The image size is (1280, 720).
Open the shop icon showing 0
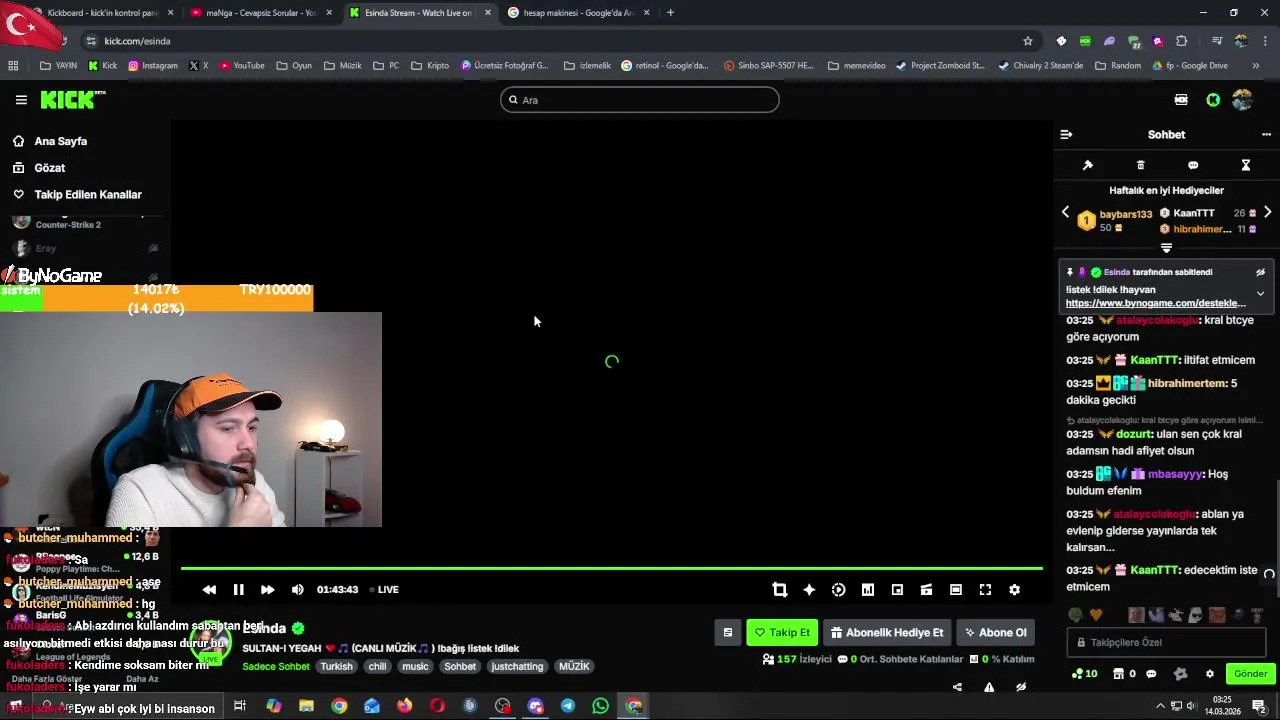(x=1125, y=674)
